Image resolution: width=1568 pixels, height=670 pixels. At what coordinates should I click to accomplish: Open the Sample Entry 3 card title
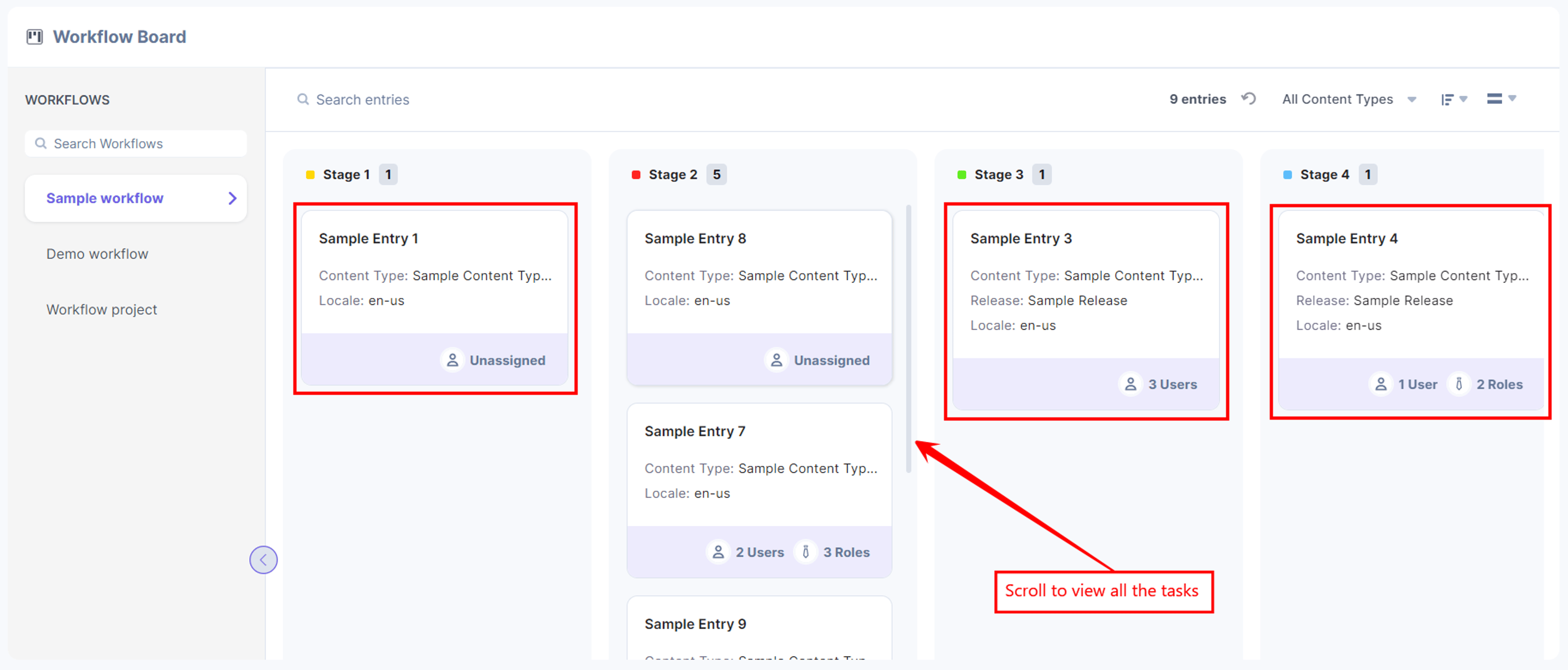point(1021,238)
